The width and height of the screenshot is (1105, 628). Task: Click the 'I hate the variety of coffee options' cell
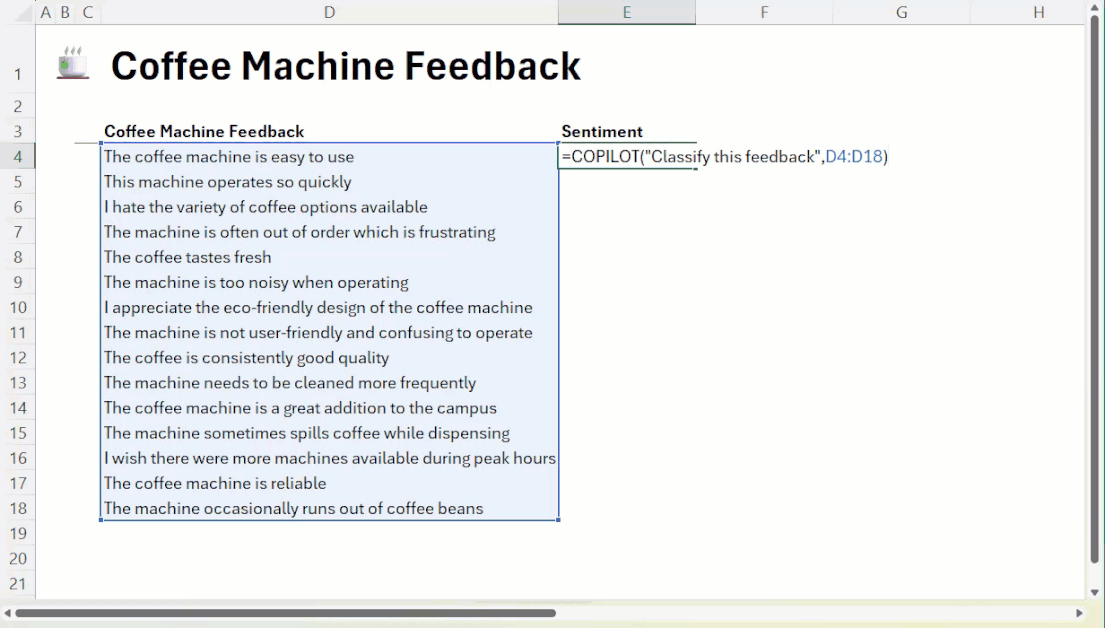click(265, 207)
